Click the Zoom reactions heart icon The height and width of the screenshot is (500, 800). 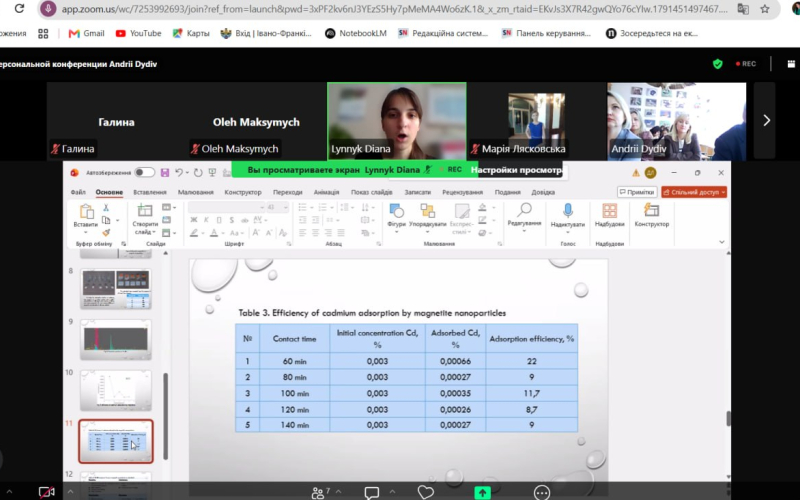426,492
